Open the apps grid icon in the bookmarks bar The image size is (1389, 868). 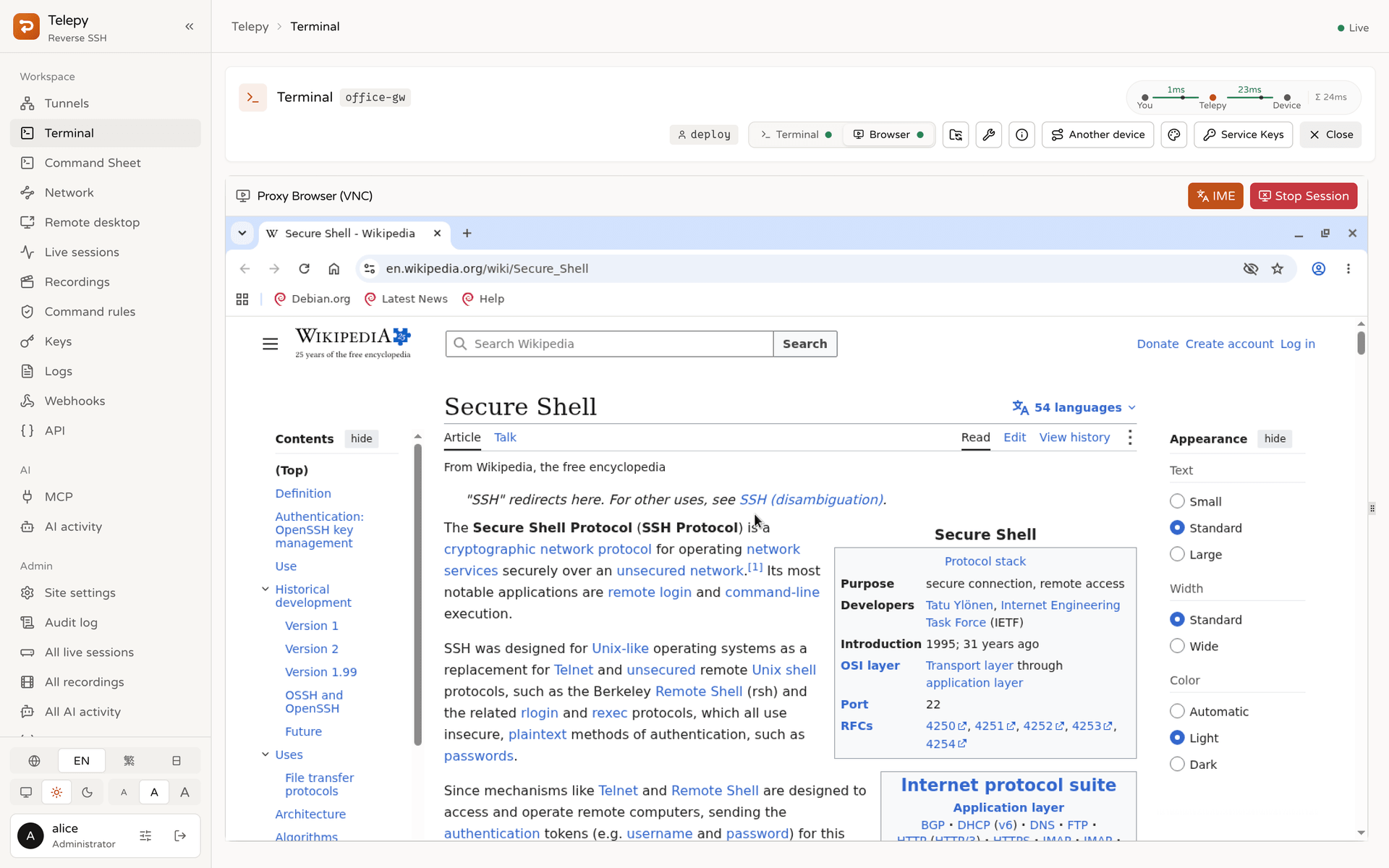click(x=242, y=299)
